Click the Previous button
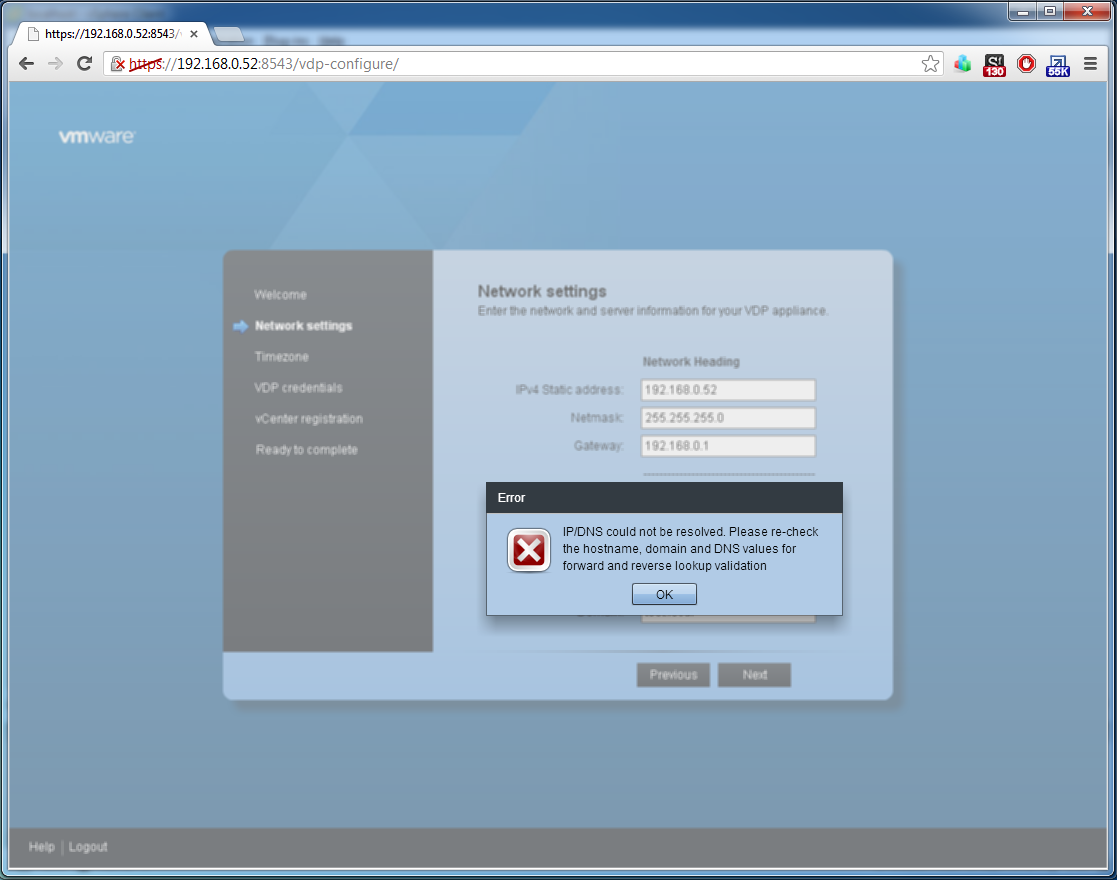Viewport: 1117px width, 880px height. (673, 675)
